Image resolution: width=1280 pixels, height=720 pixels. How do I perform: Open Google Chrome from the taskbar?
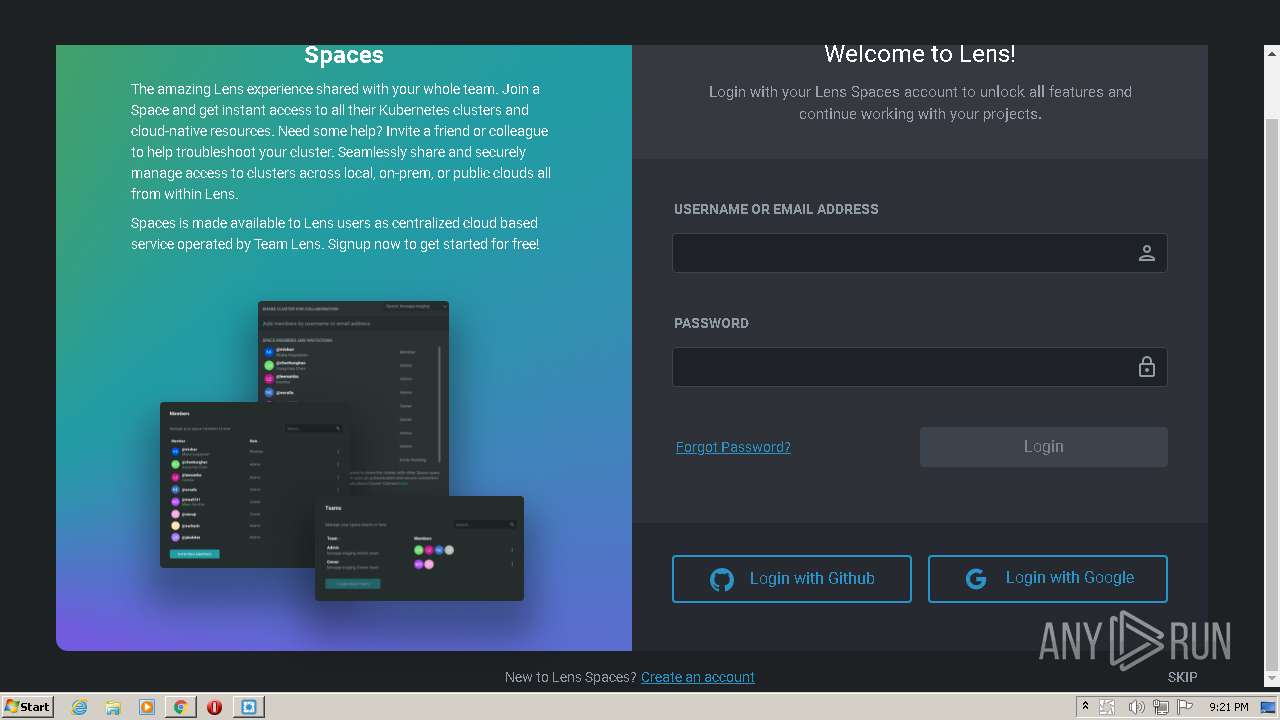click(181, 707)
